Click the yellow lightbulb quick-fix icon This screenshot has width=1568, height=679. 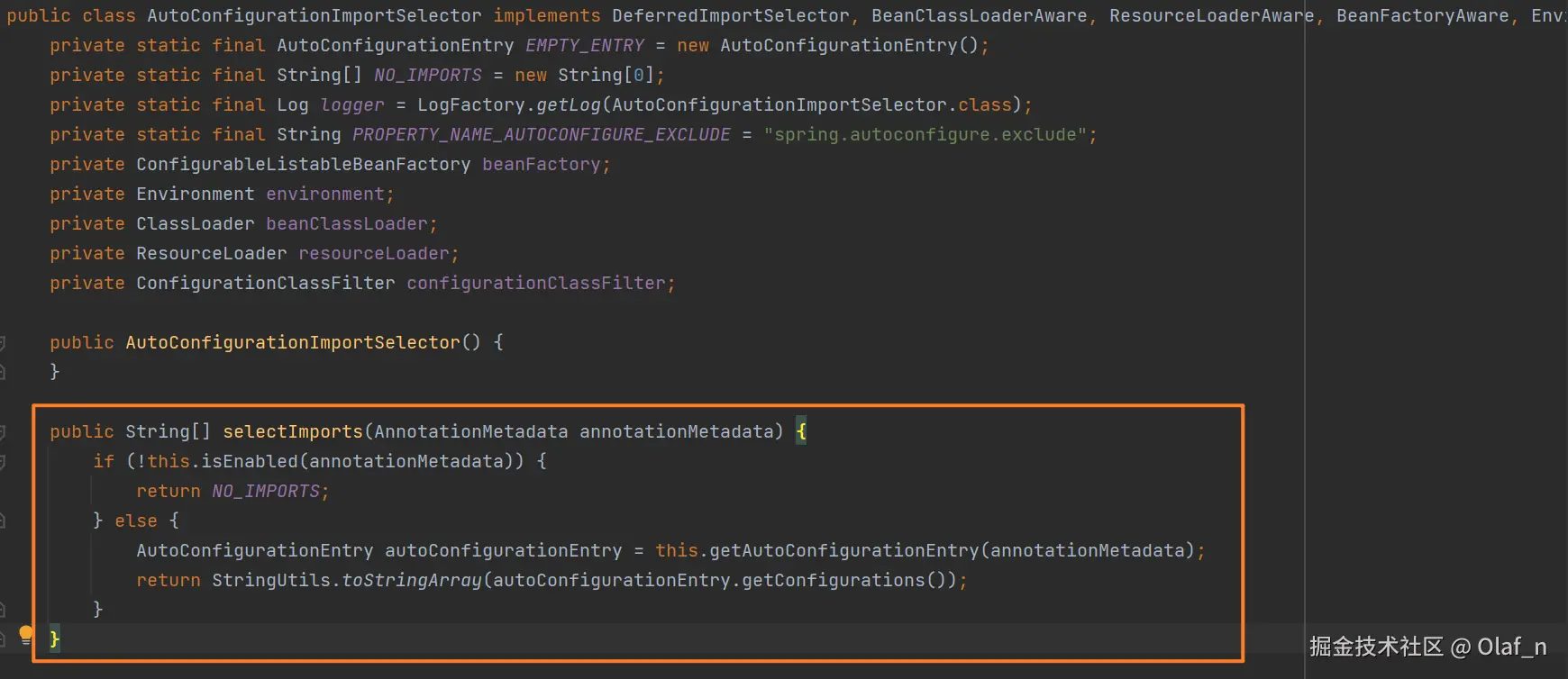click(x=26, y=635)
